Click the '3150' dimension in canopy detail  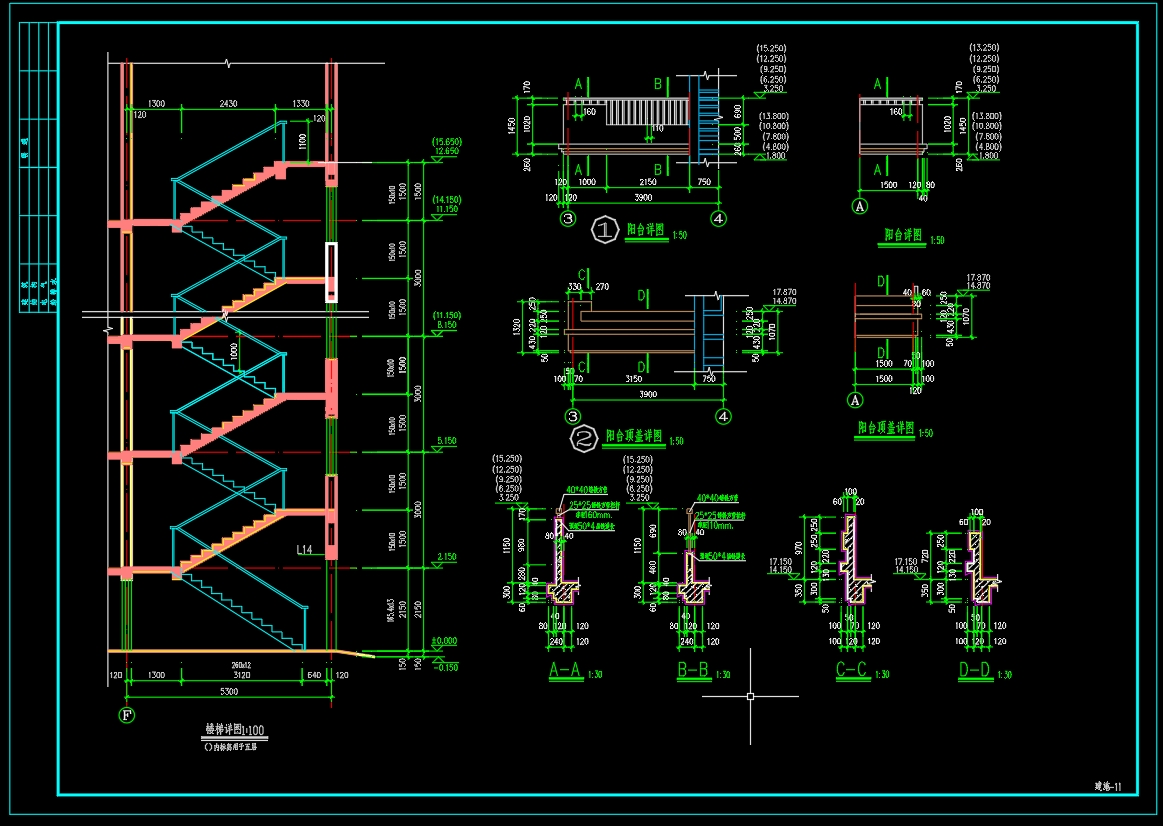click(x=633, y=379)
